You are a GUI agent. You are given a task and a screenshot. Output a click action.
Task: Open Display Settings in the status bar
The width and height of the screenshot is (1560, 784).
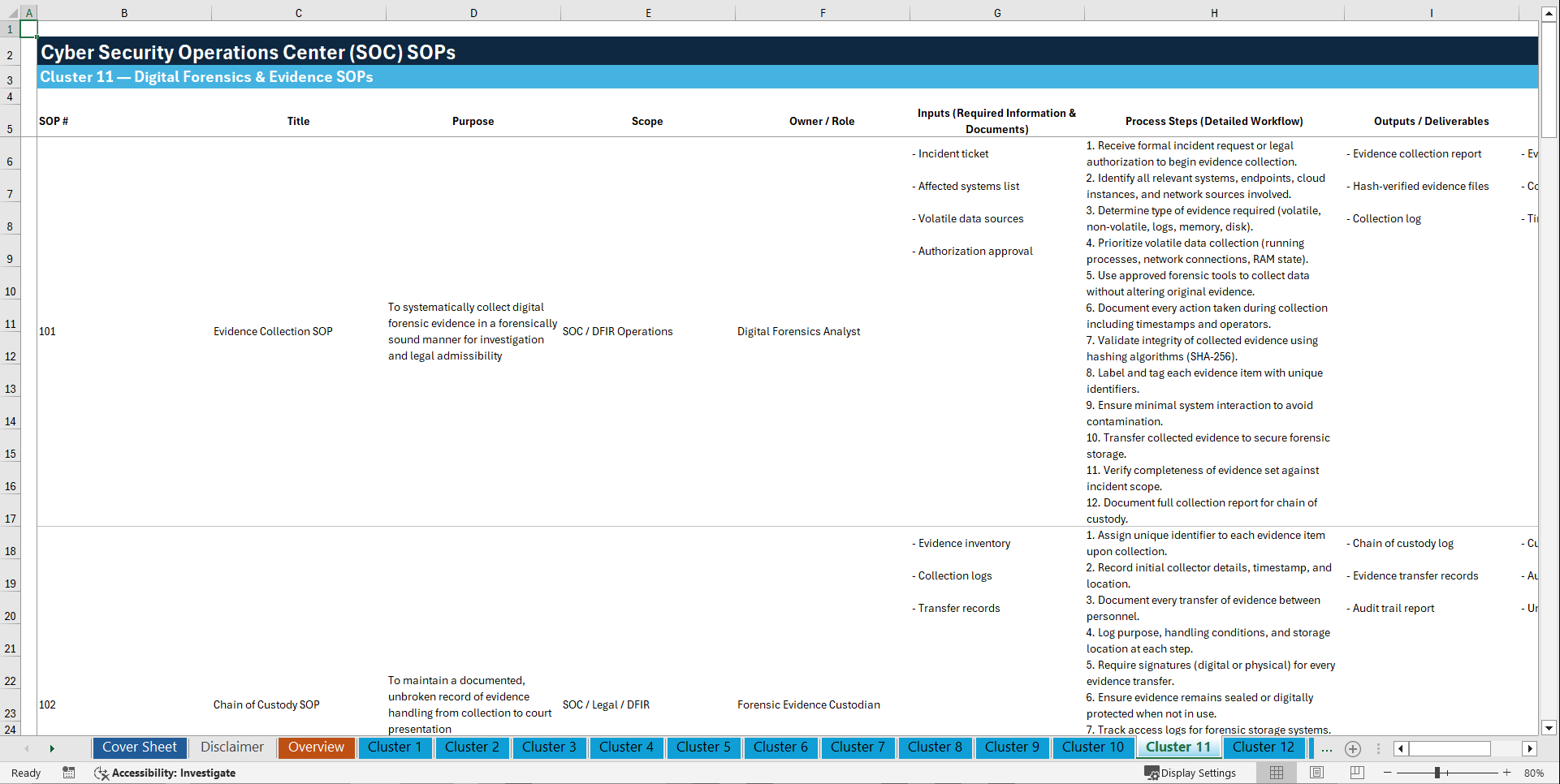(1190, 773)
